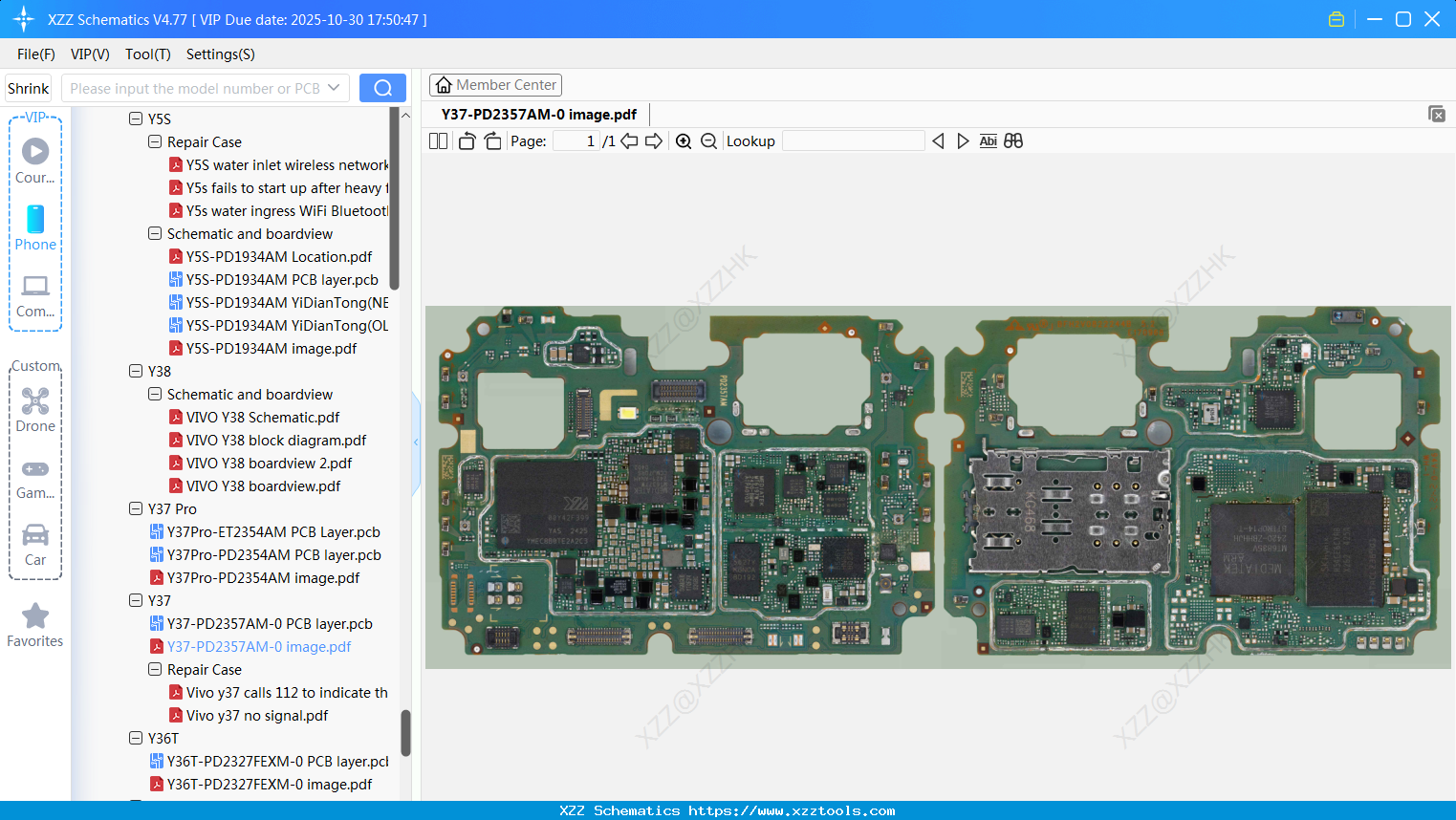Open the Drone schematics category
The height and width of the screenshot is (820, 1456).
pos(34,409)
